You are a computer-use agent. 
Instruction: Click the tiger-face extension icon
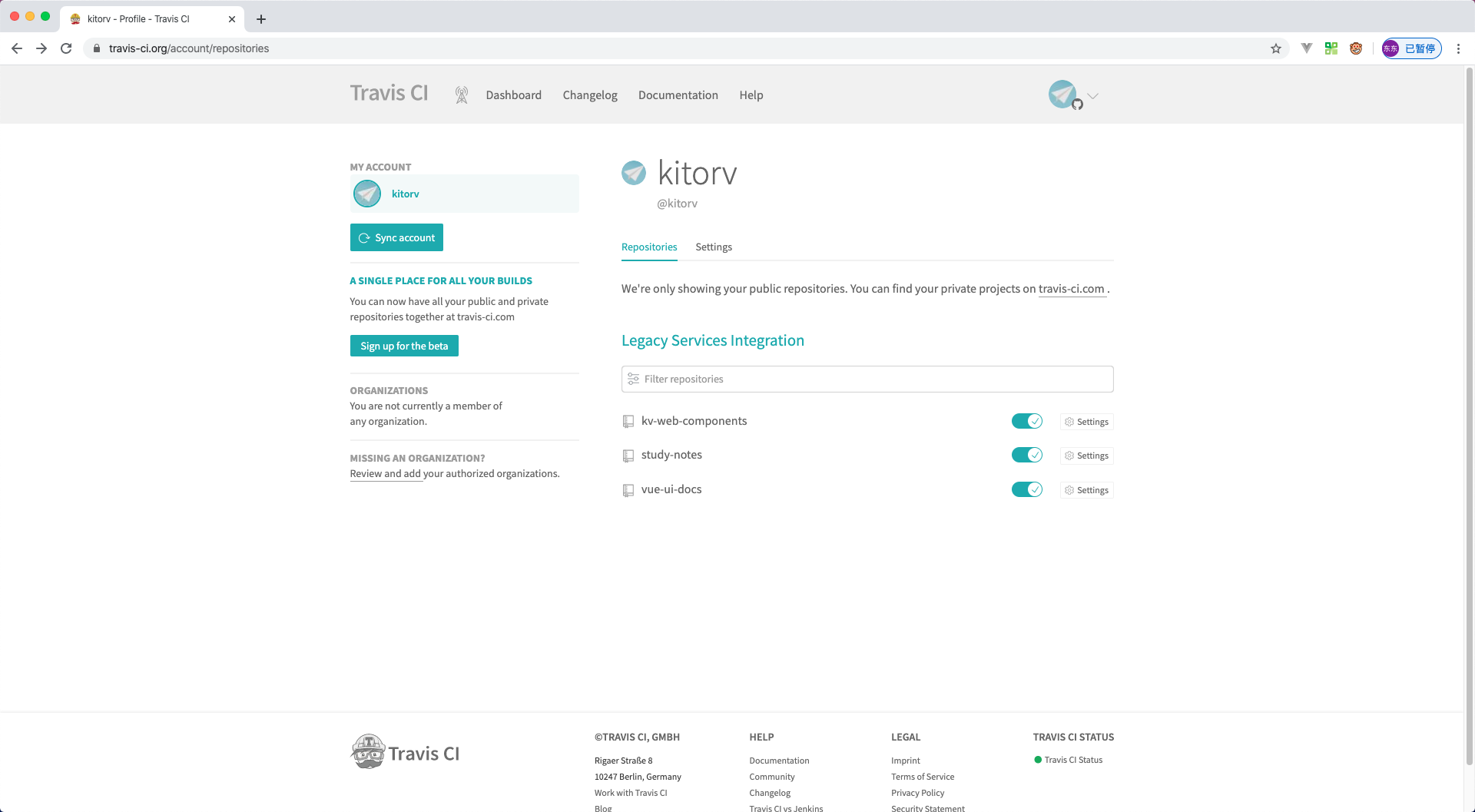pyautogui.click(x=1356, y=48)
